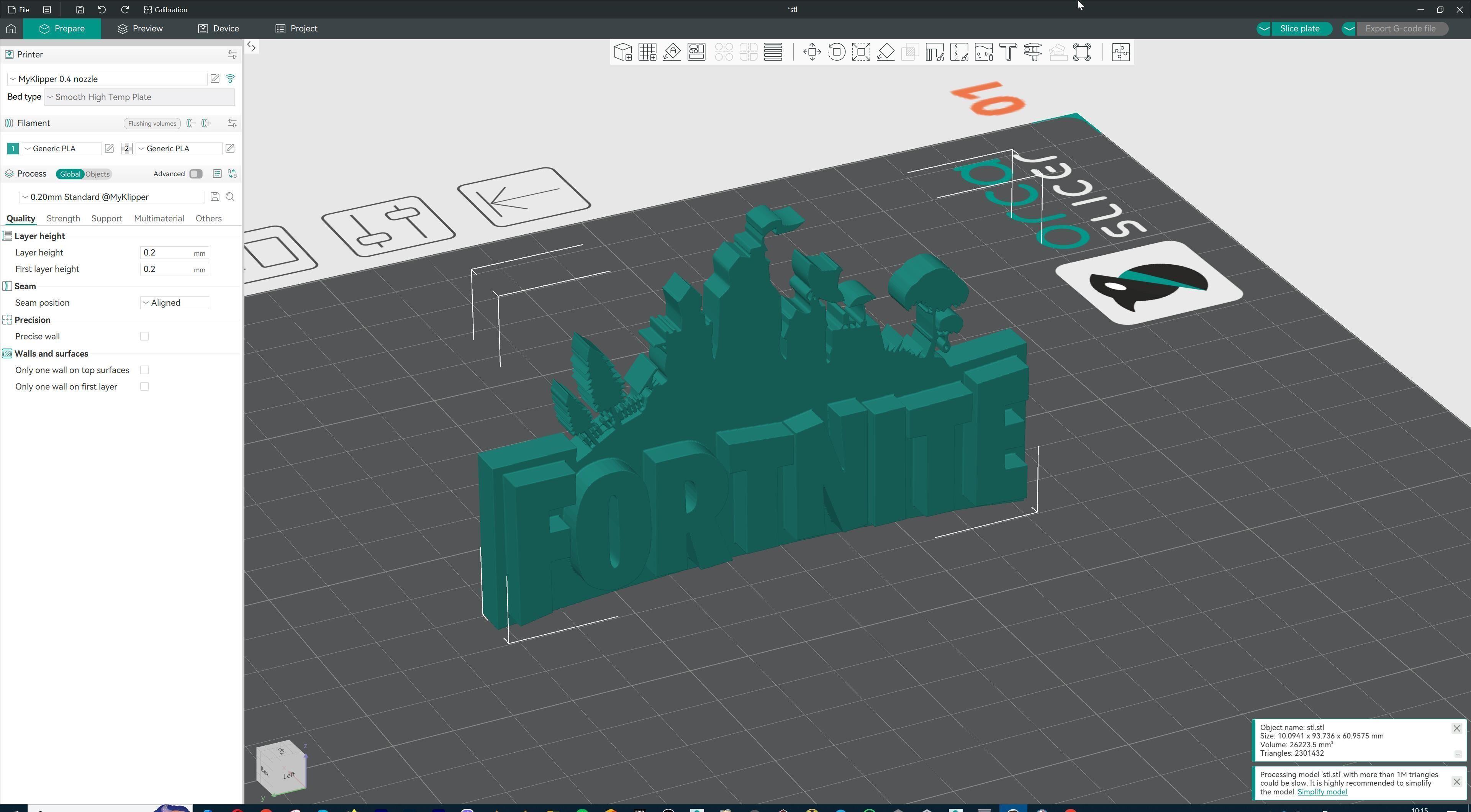Open the Calibration menu

coord(165,10)
